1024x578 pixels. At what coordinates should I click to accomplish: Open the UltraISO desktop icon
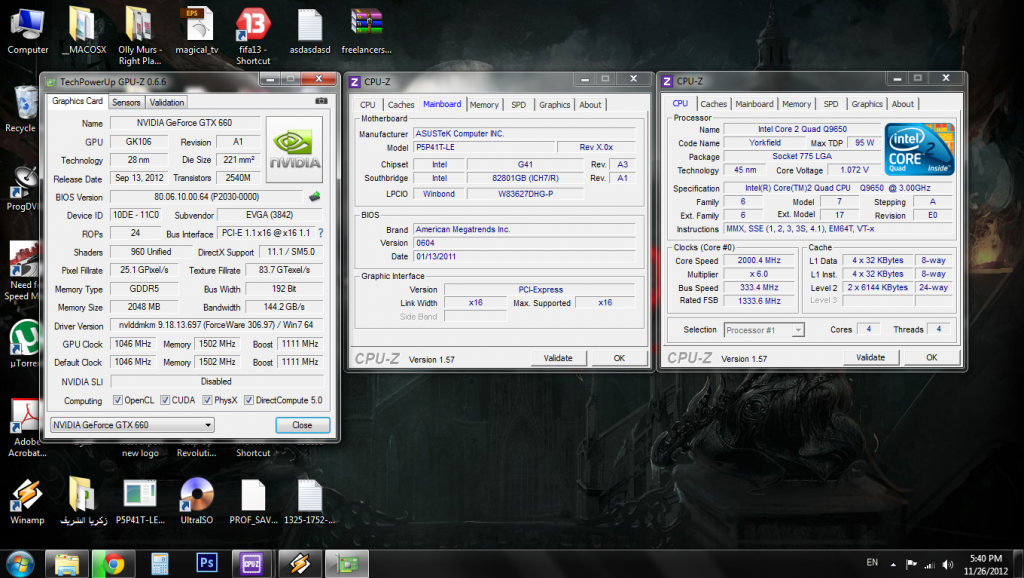click(x=197, y=496)
